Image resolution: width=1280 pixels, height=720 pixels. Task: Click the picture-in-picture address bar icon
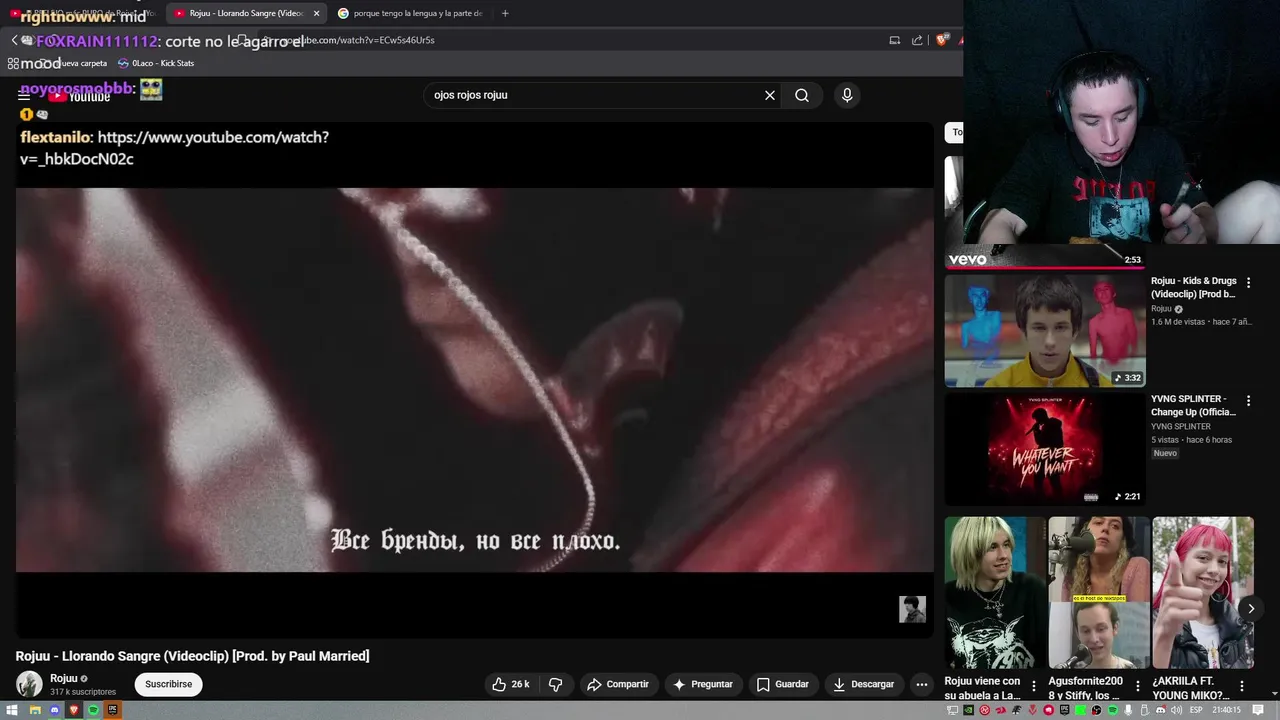click(x=894, y=40)
